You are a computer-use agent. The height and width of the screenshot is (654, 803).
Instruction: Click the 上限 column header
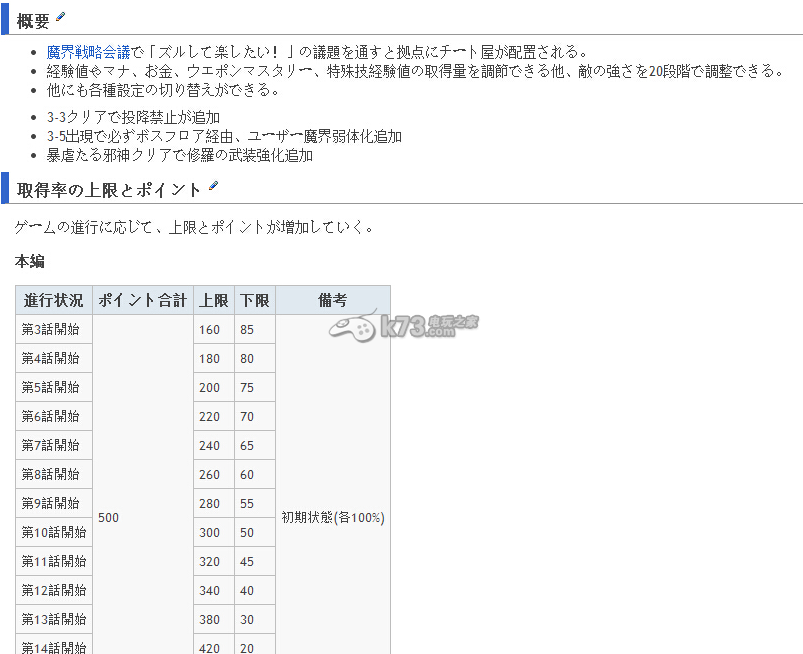click(x=213, y=300)
